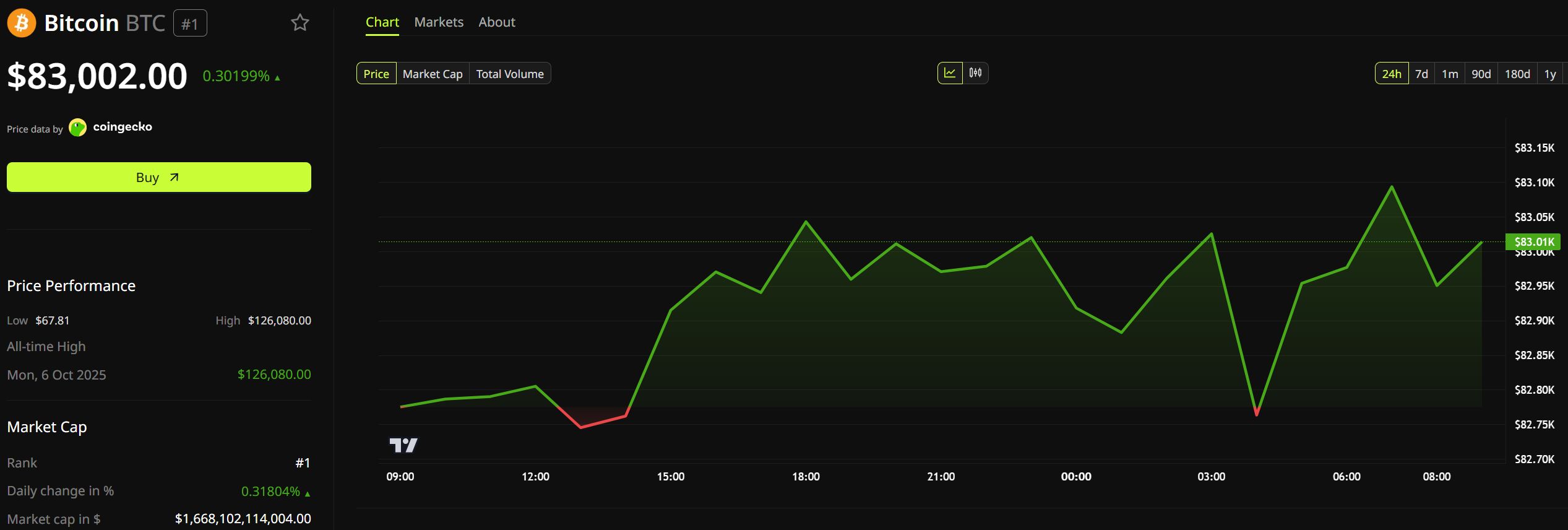Select the 24h time range
Image resolution: width=1568 pixels, height=530 pixels.
click(x=1392, y=74)
